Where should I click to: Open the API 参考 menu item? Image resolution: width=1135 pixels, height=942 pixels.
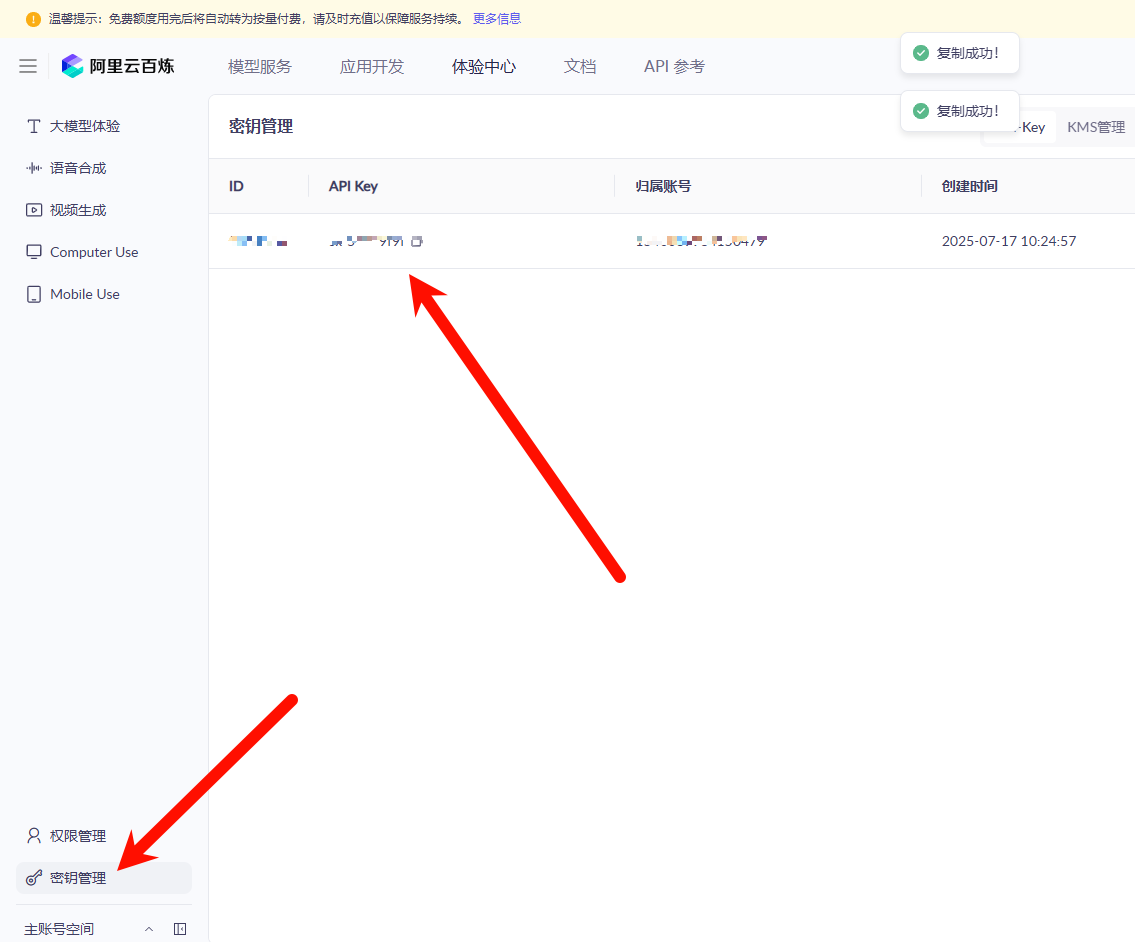click(674, 66)
